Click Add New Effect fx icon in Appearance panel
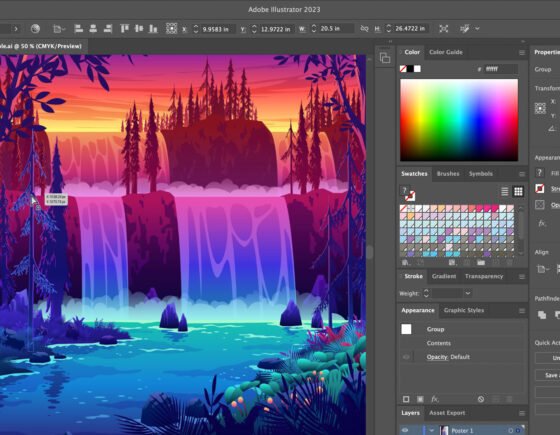 (435, 399)
